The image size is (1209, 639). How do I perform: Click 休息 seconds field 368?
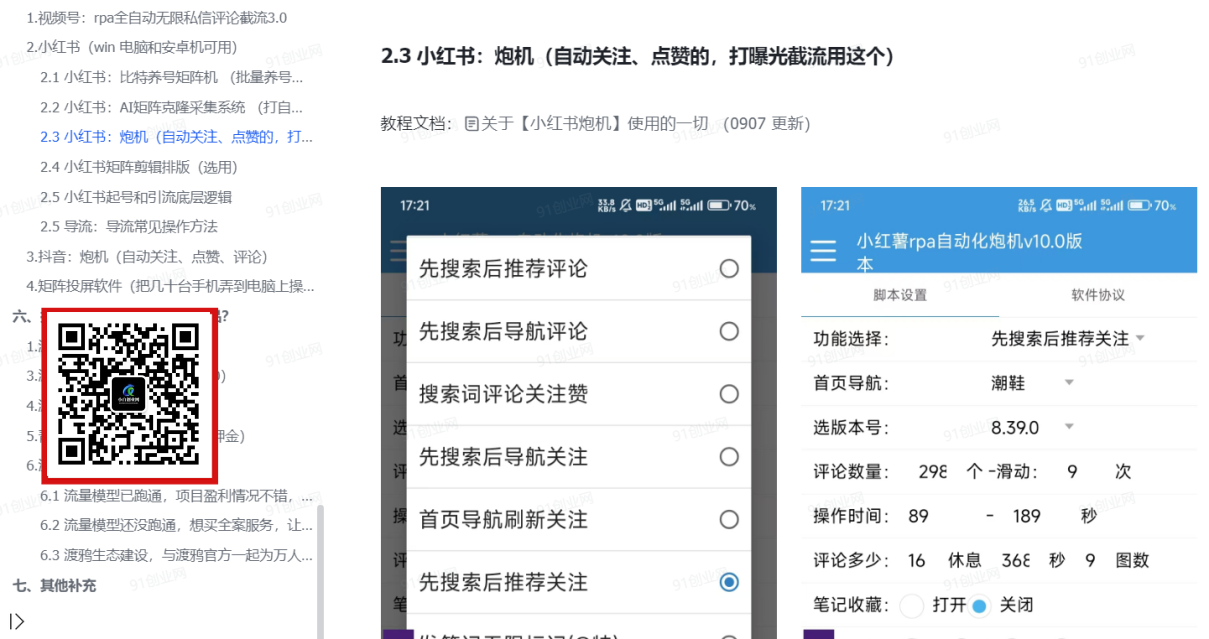click(x=1016, y=561)
